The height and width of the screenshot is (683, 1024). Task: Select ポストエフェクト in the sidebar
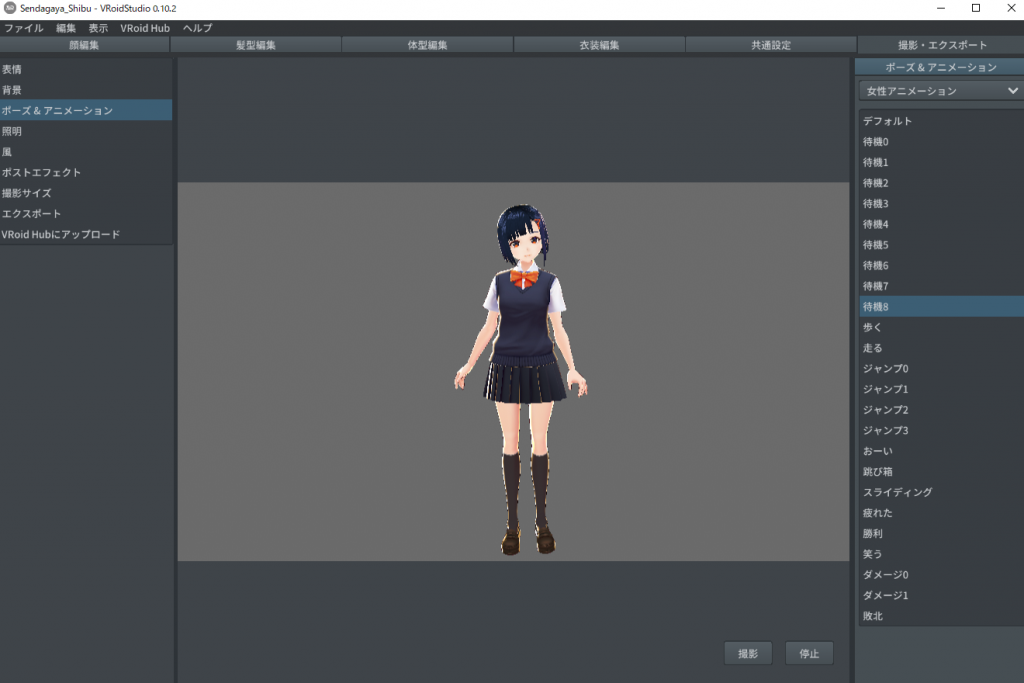pyautogui.click(x=42, y=172)
